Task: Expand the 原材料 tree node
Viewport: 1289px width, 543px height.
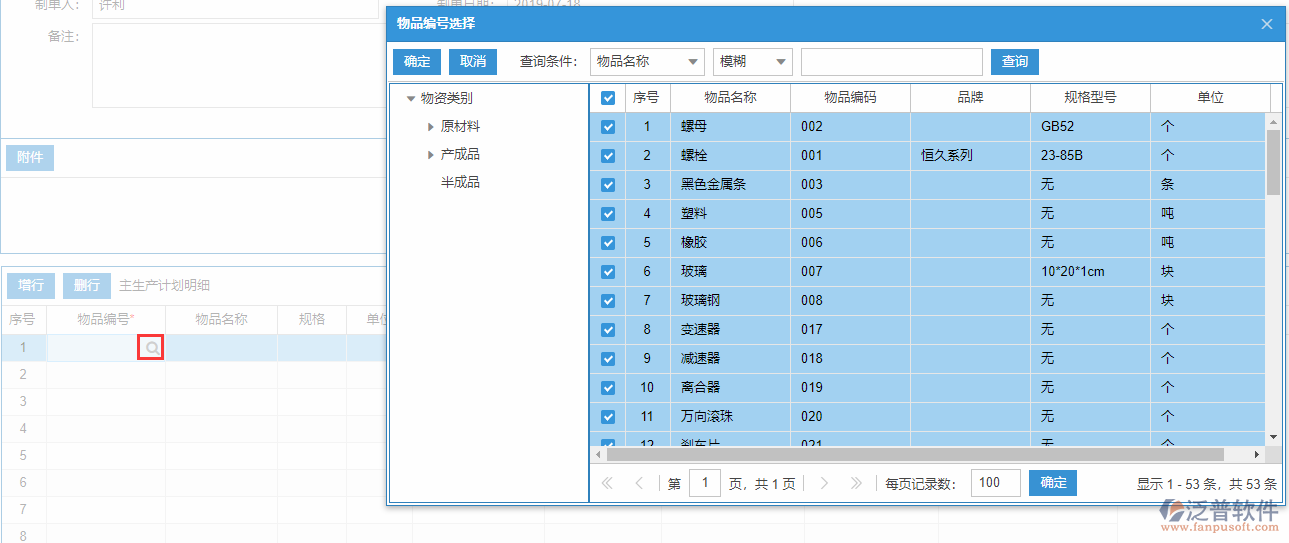Action: pos(431,127)
